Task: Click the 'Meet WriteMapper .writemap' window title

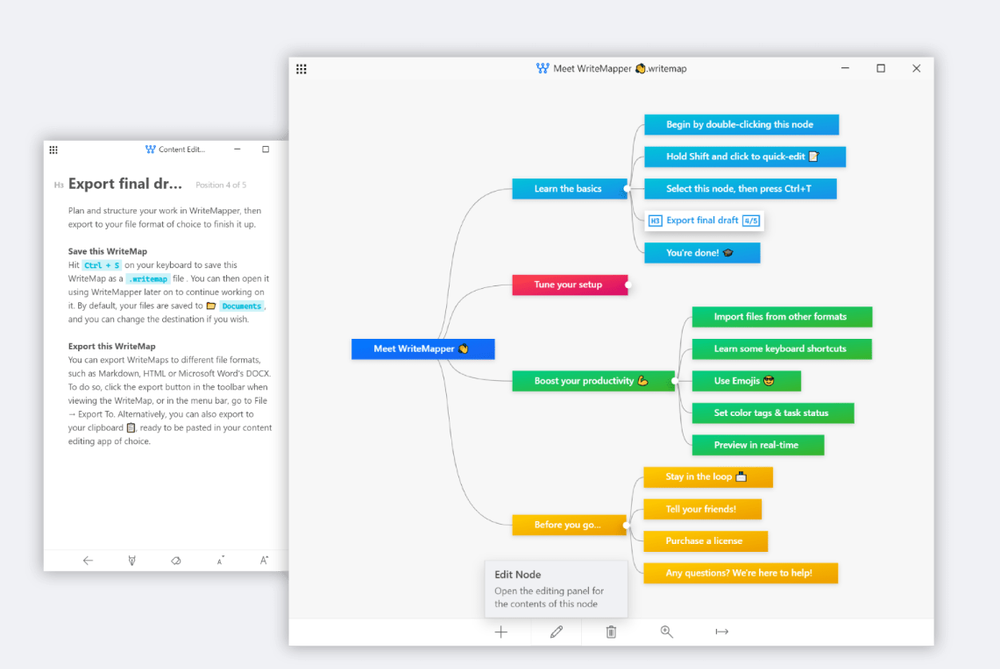Action: pyautogui.click(x=619, y=68)
